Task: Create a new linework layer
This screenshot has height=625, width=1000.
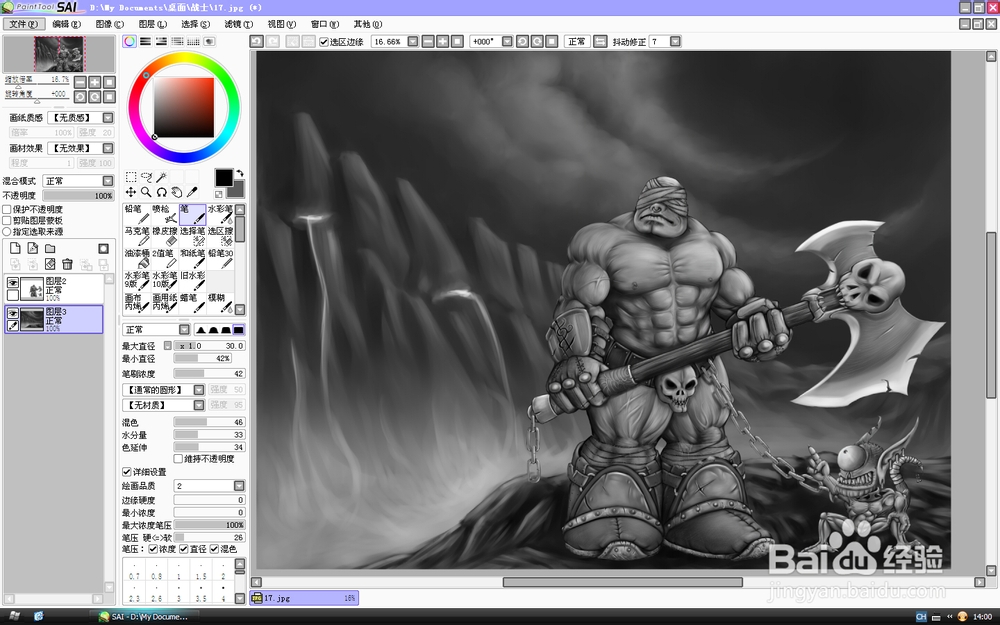Action: point(33,248)
